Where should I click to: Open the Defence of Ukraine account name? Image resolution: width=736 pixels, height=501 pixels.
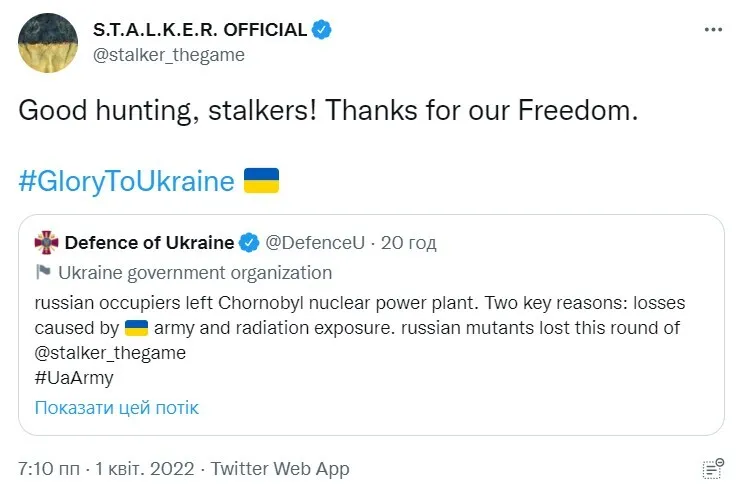coord(150,242)
